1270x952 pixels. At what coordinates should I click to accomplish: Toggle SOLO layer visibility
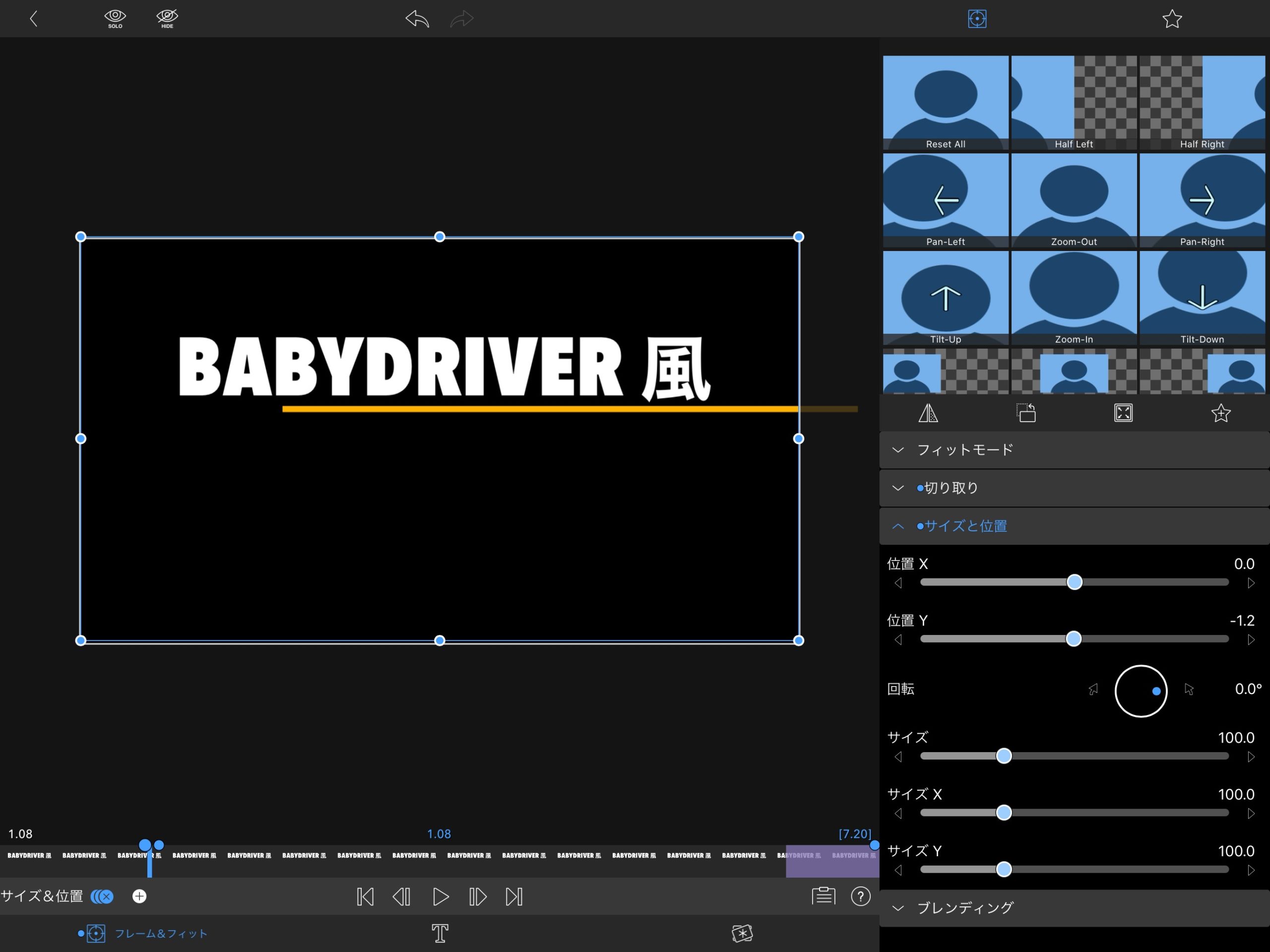pos(115,19)
